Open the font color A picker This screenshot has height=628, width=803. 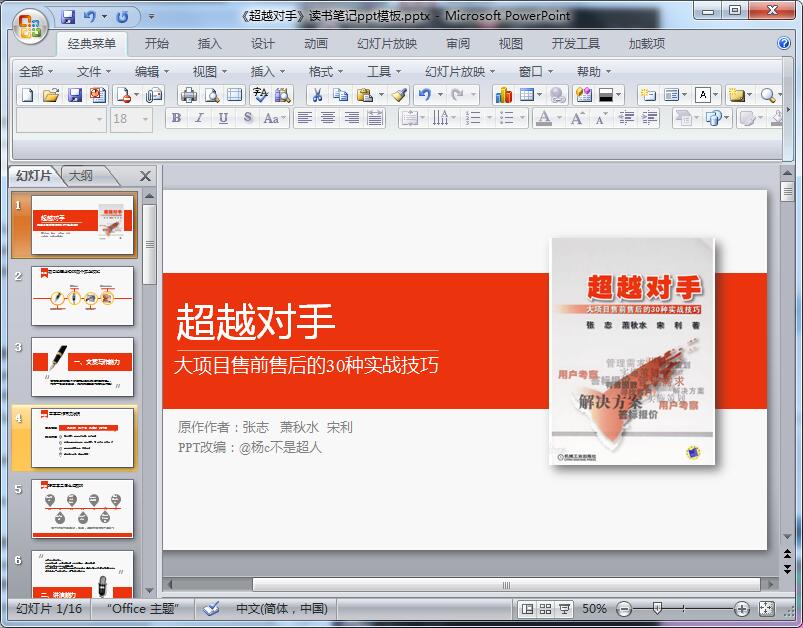(544, 118)
